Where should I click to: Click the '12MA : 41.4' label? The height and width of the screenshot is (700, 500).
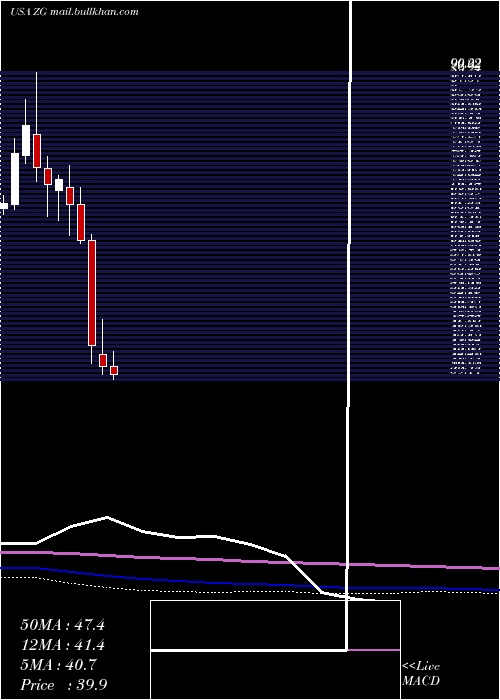(62, 645)
